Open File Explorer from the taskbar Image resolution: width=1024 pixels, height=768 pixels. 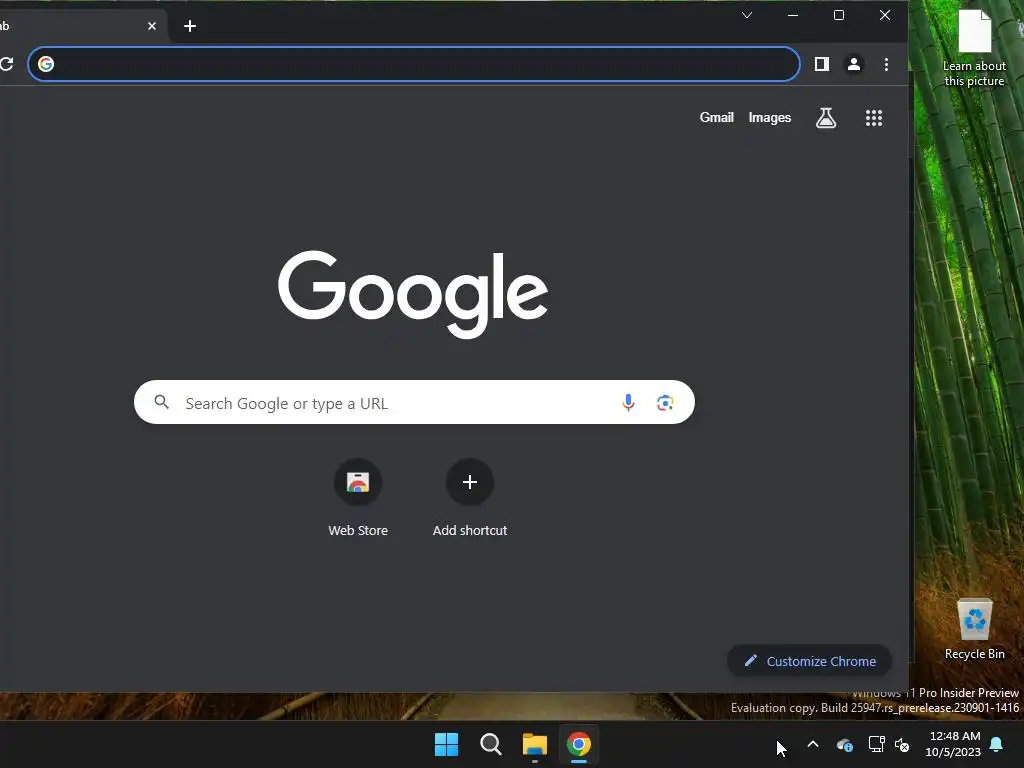click(x=534, y=744)
